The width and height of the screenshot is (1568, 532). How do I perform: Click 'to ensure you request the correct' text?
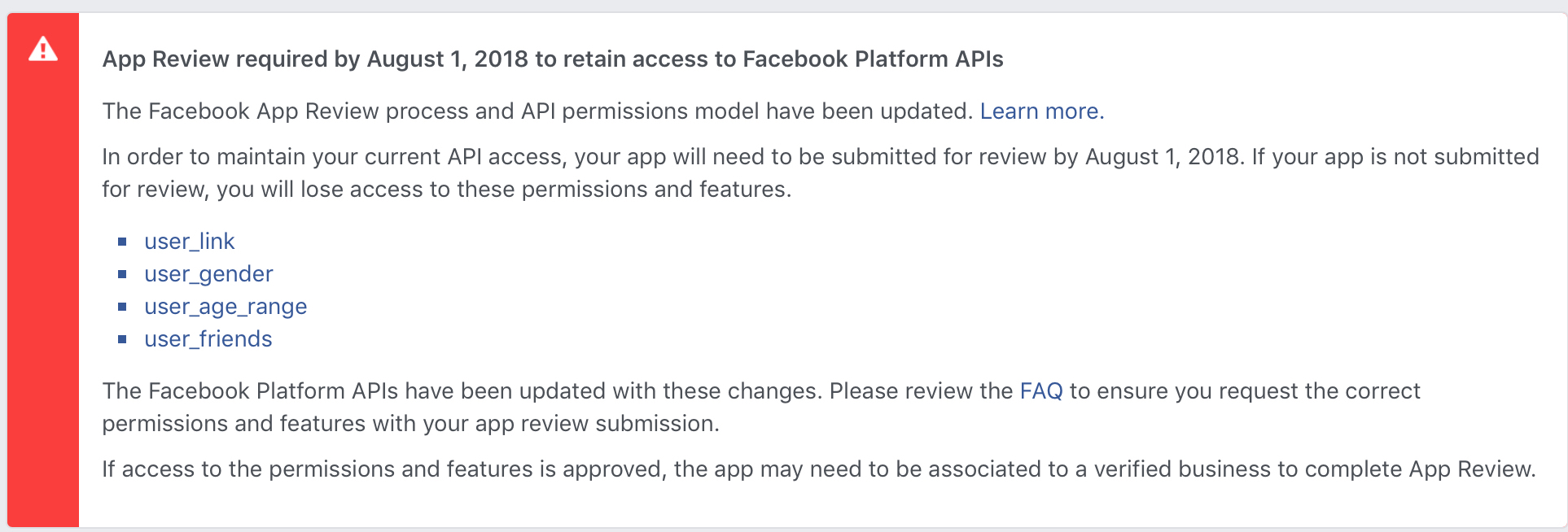(x=1245, y=391)
